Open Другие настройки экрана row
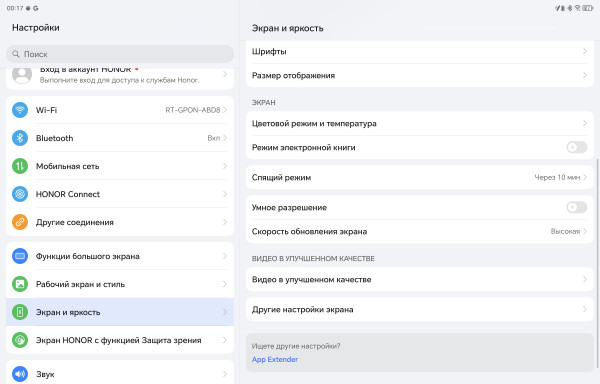The image size is (600, 384). pos(419,309)
